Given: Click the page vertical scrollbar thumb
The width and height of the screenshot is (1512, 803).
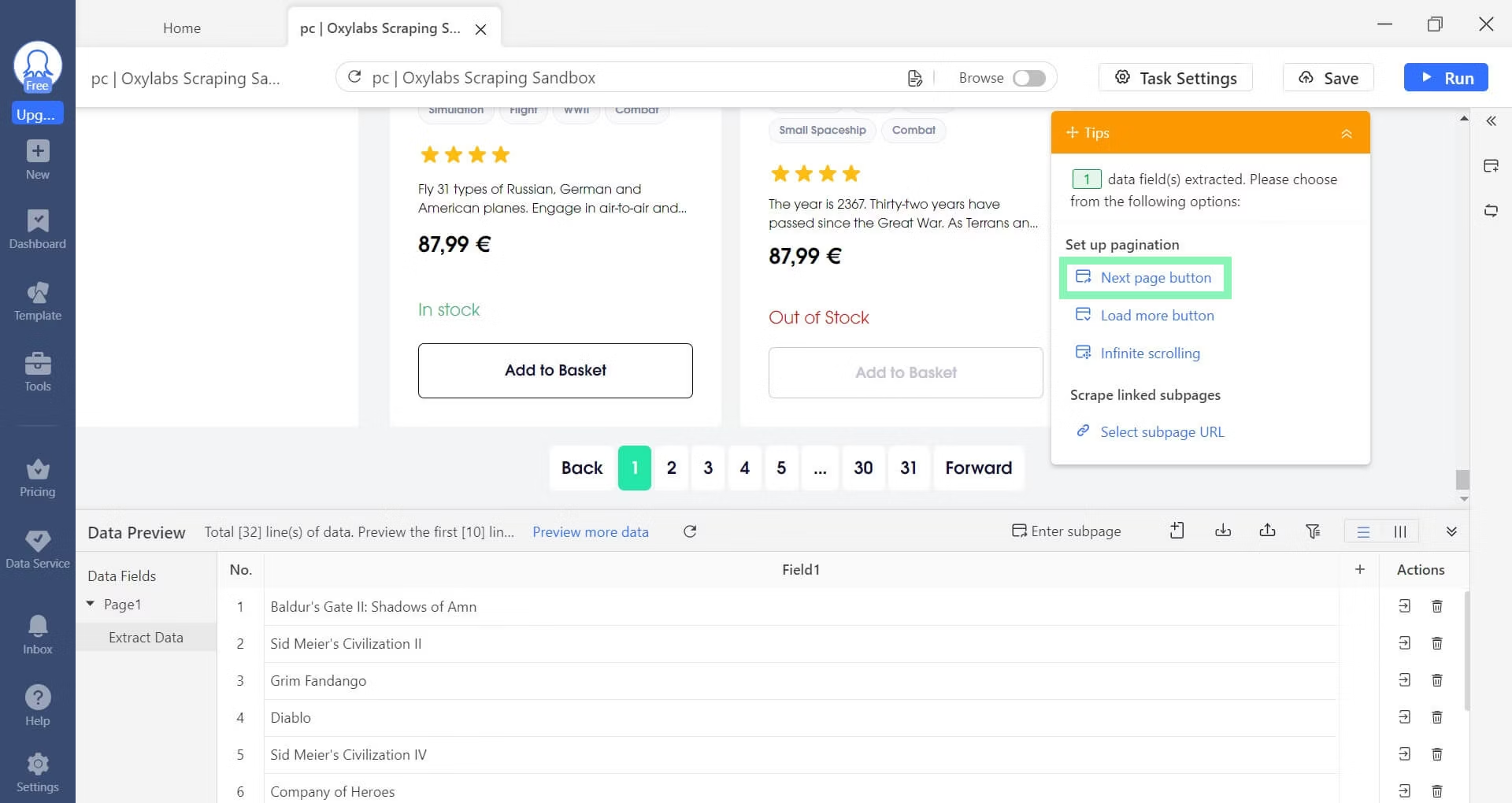Looking at the screenshot, I should [x=1462, y=479].
